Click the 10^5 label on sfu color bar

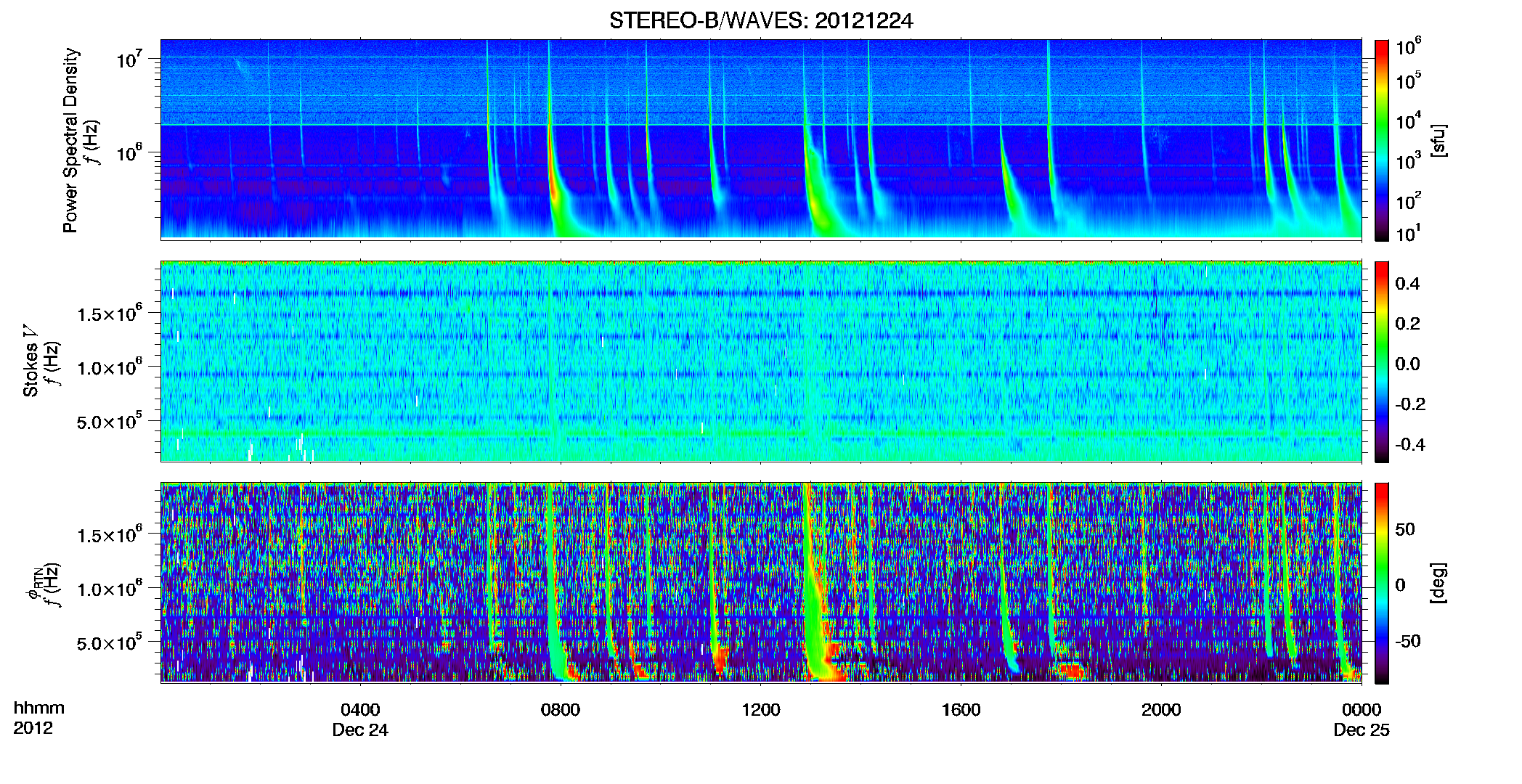(1408, 80)
